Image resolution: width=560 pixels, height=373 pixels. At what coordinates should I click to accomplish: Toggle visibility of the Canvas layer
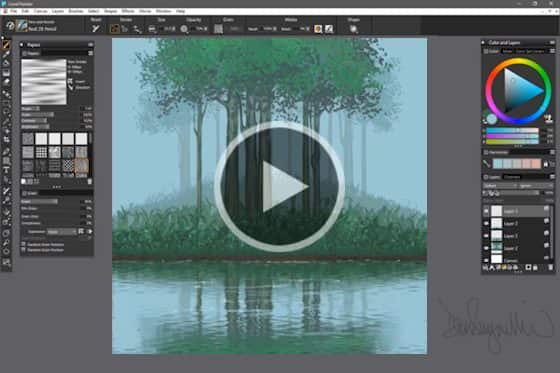click(486, 259)
